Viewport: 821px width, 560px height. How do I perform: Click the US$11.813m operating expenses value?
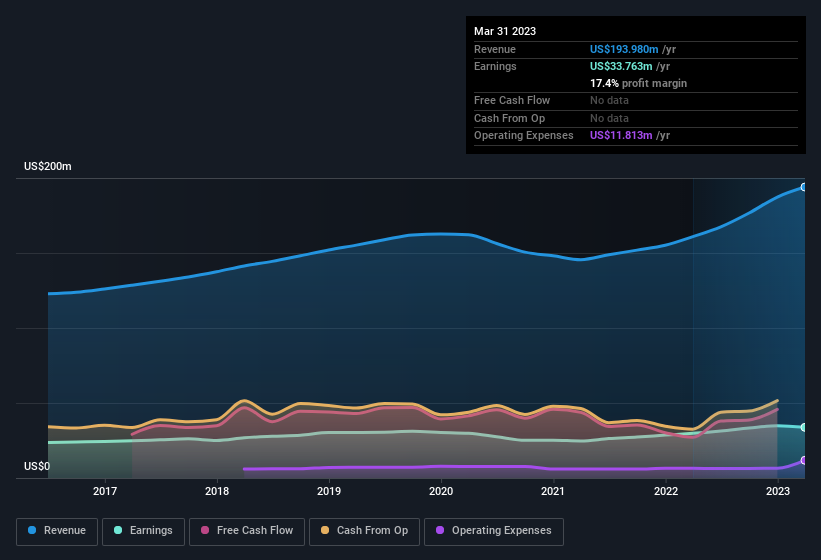[621, 136]
